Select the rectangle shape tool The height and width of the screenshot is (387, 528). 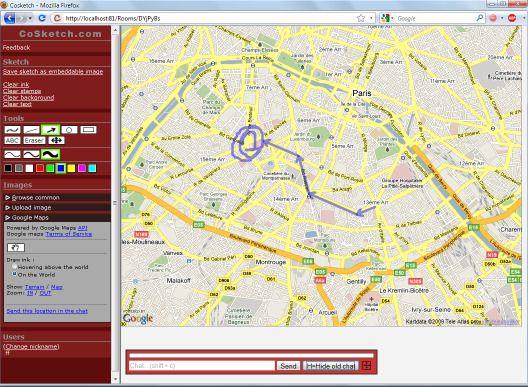89,130
